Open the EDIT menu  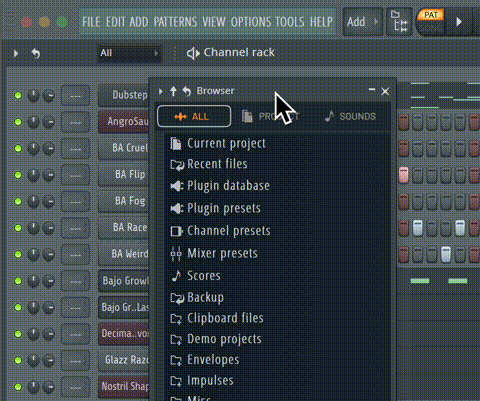115,22
